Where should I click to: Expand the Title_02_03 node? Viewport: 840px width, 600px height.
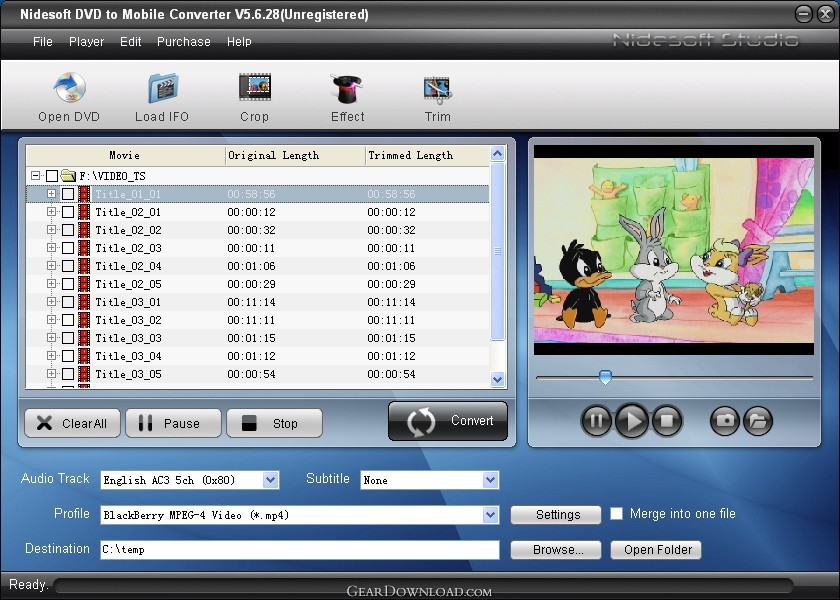51,248
